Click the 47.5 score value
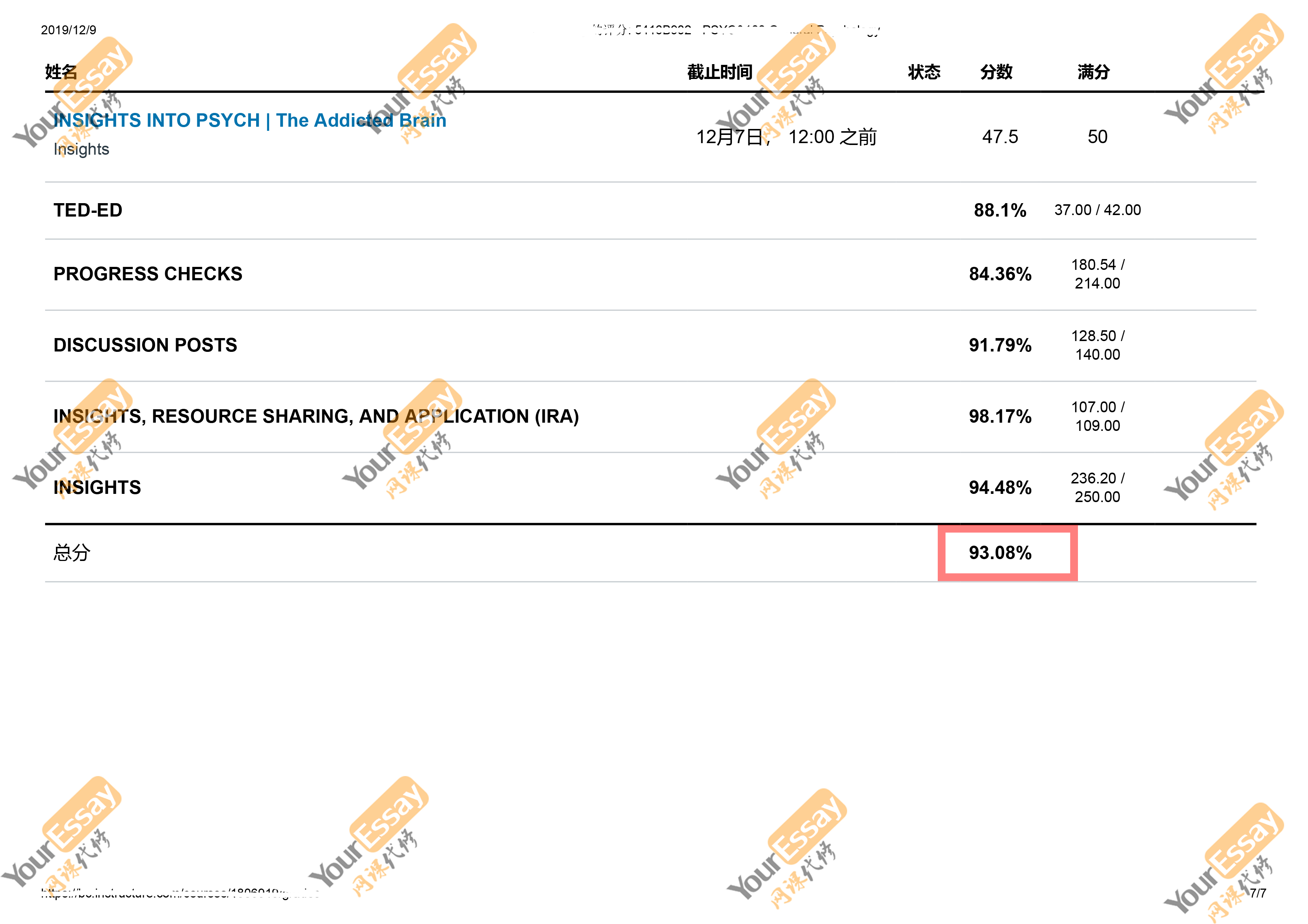This screenshot has height=924, width=1308. (x=999, y=137)
